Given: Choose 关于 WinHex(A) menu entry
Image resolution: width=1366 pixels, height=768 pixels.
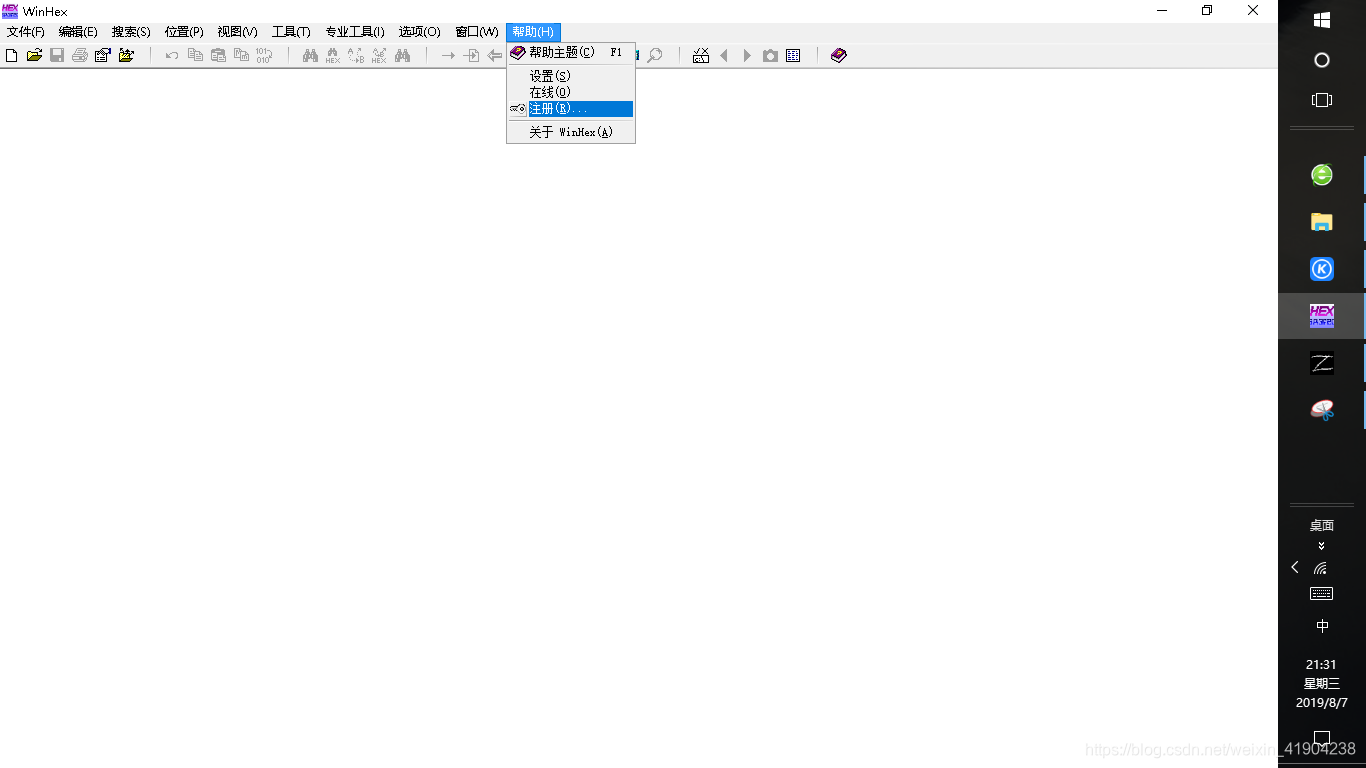Looking at the screenshot, I should coord(571,132).
